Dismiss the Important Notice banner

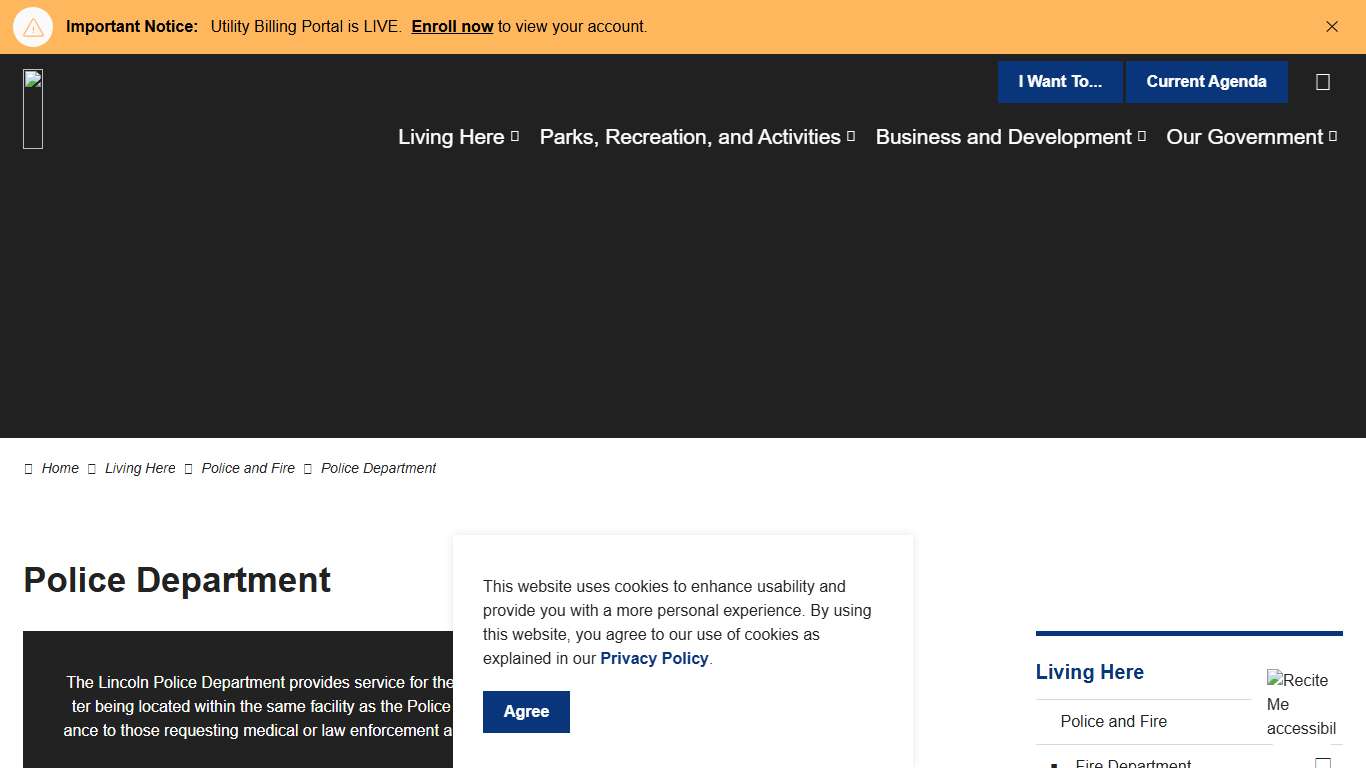pos(1331,27)
